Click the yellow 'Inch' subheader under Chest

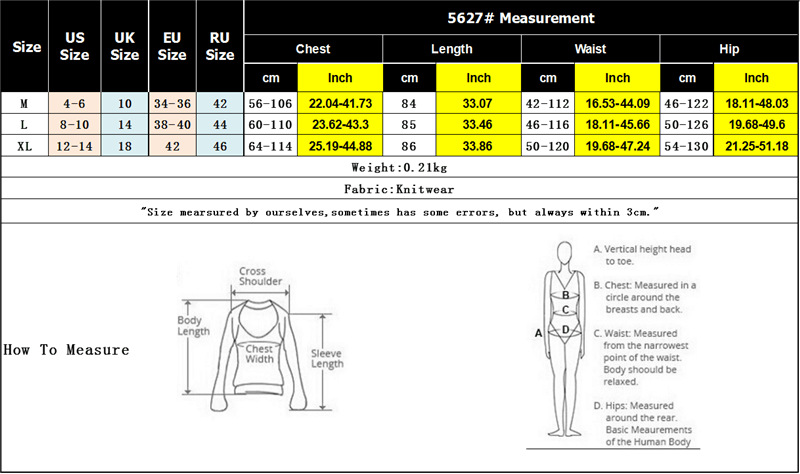(340, 78)
